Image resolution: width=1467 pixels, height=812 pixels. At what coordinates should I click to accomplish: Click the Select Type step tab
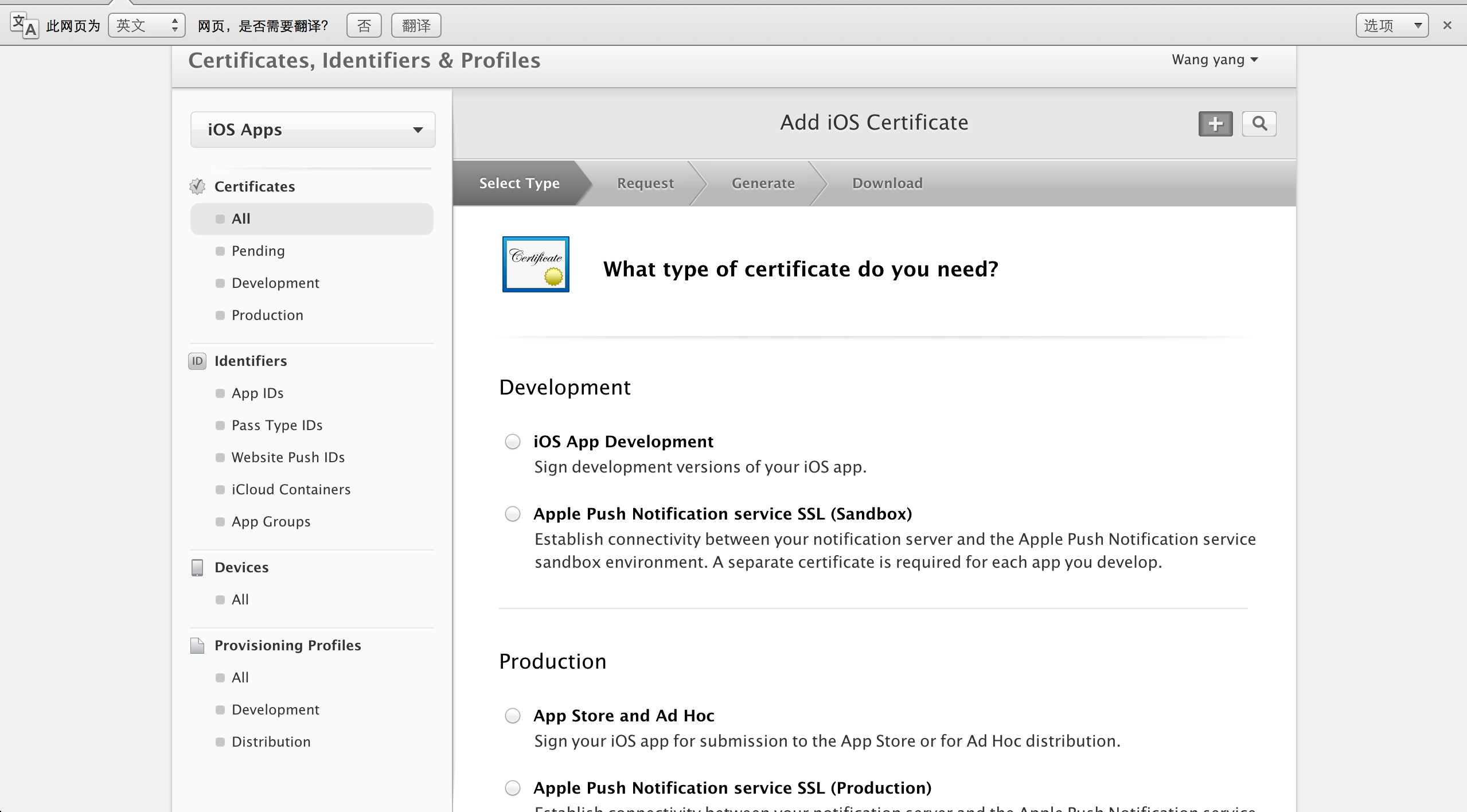(x=520, y=183)
